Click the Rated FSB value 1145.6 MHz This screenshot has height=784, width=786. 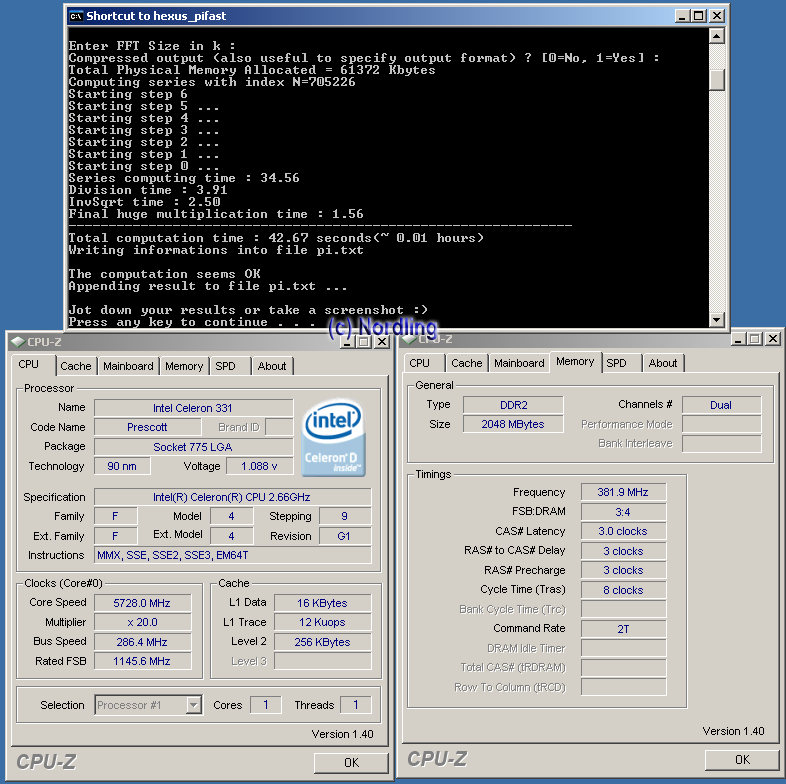(x=142, y=661)
